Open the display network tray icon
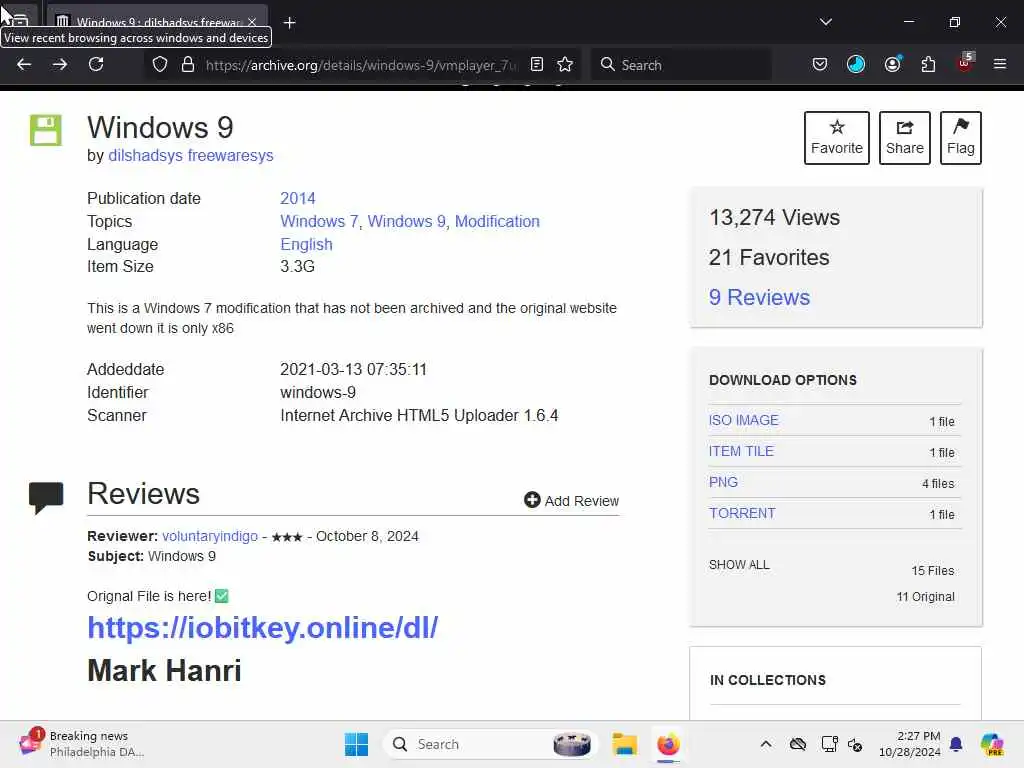1024x768 pixels. [829, 744]
